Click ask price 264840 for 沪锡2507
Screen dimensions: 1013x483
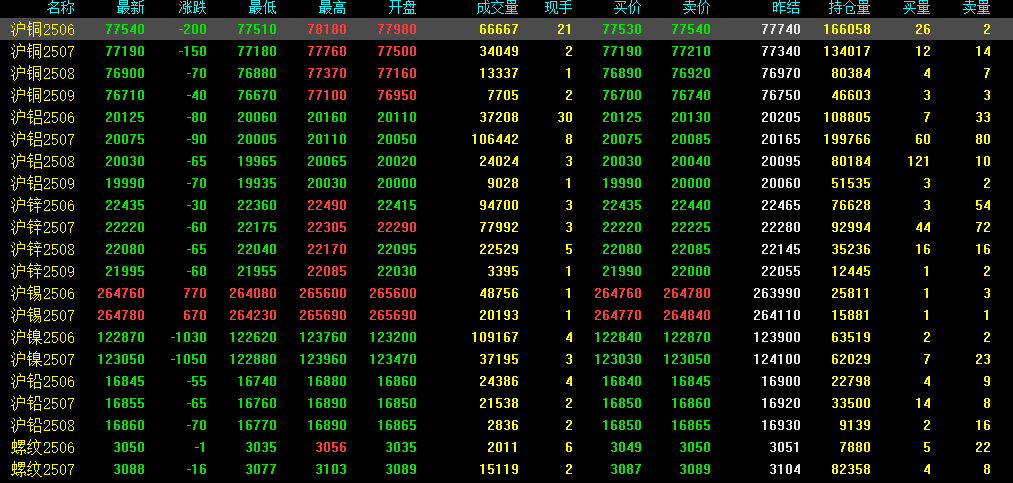pyautogui.click(x=687, y=315)
